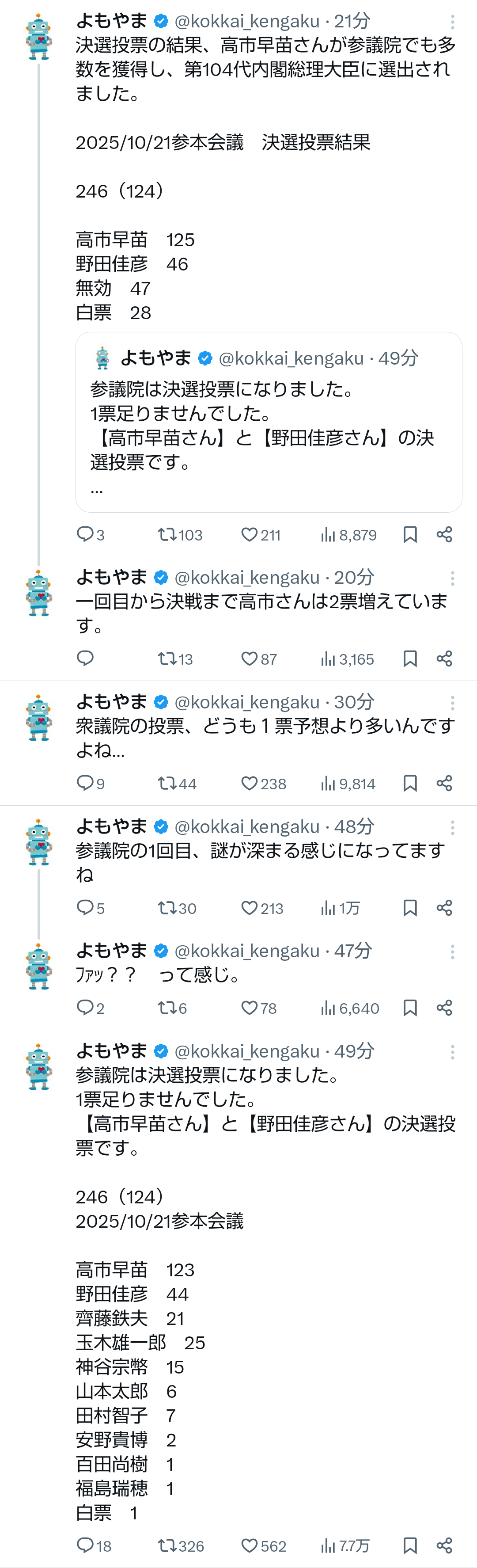Open more options on the 30分 tweet

click(452, 703)
